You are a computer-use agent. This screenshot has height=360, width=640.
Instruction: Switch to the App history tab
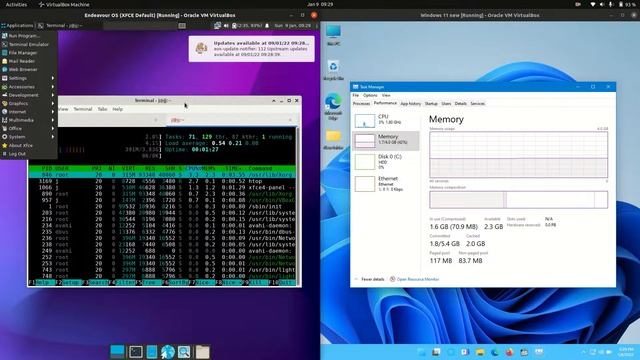(x=411, y=104)
